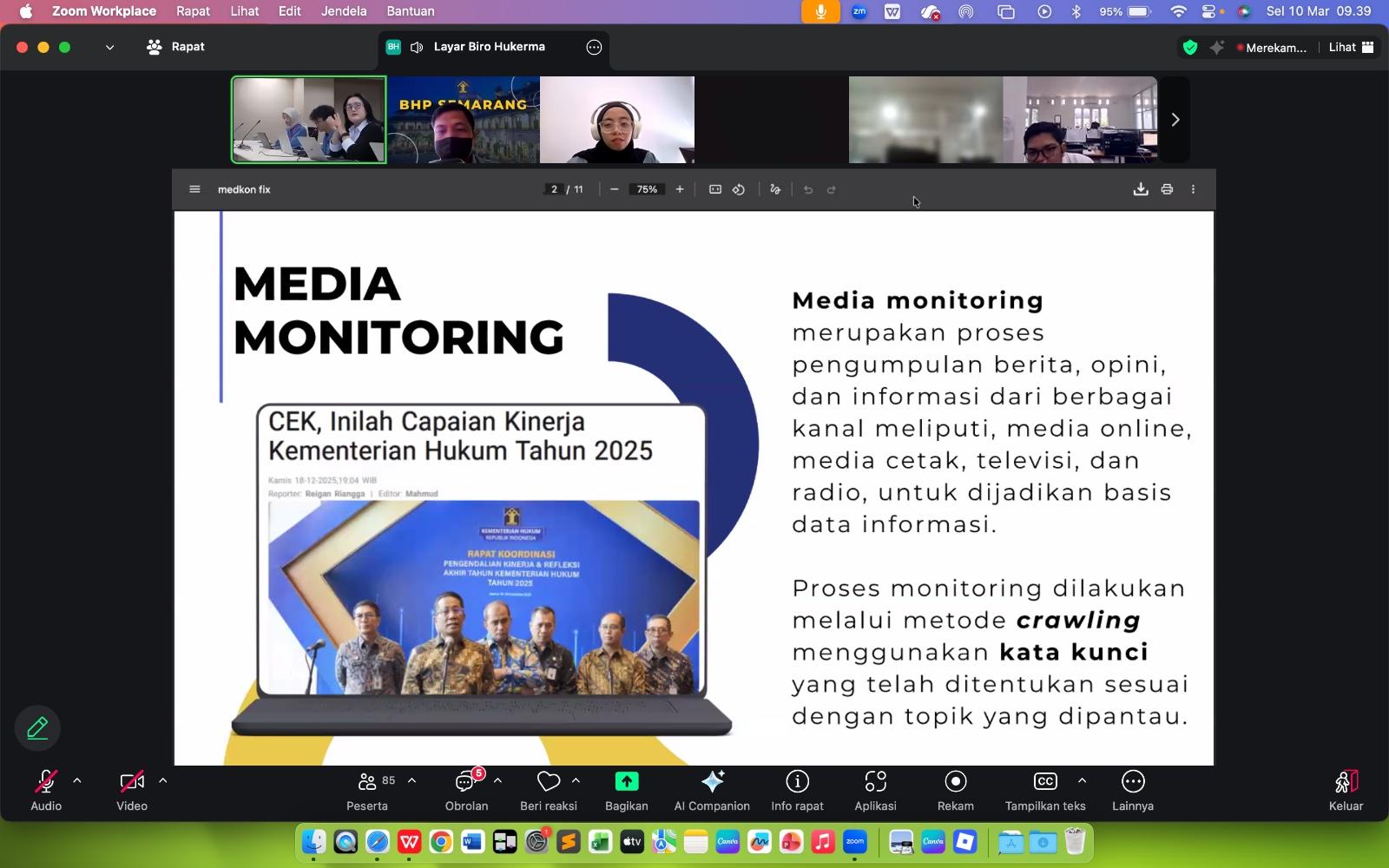Open the Jendela menu in menu bar
The width and height of the screenshot is (1389, 868).
point(344,11)
